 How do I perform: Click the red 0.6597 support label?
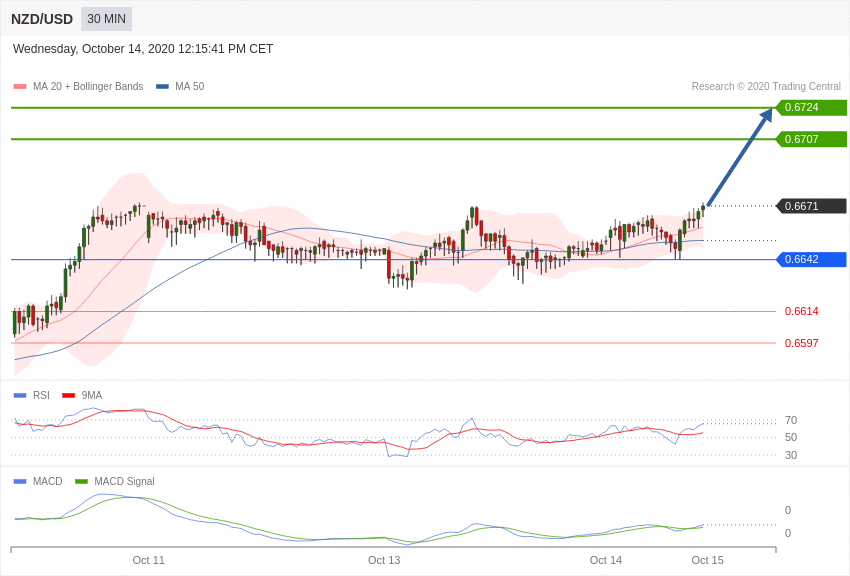click(x=801, y=343)
